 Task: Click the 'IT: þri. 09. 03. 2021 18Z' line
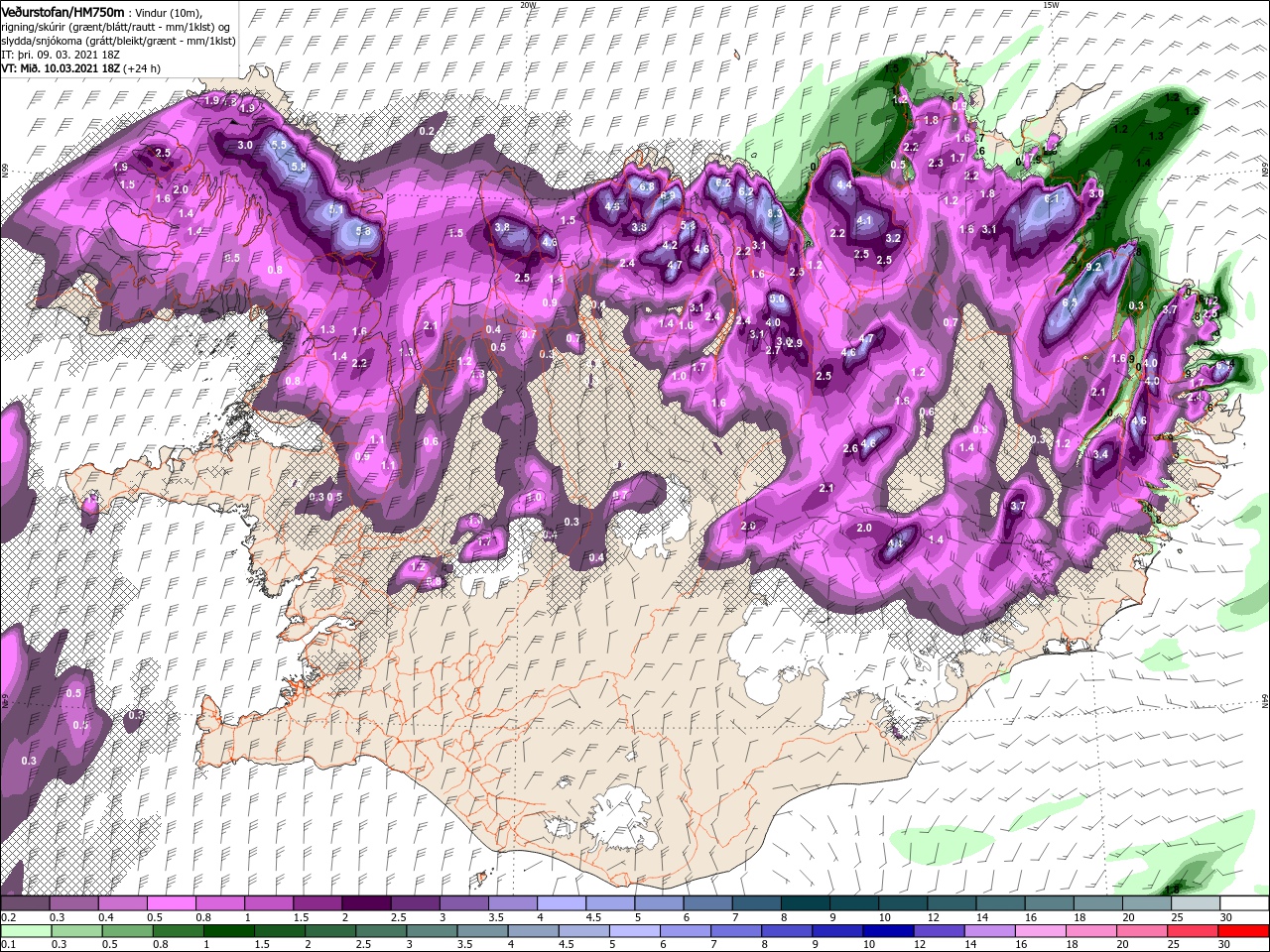pos(59,55)
